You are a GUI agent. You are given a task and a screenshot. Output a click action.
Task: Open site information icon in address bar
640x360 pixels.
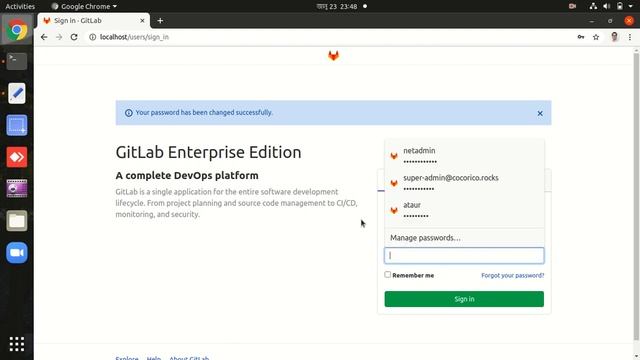tap(93, 37)
